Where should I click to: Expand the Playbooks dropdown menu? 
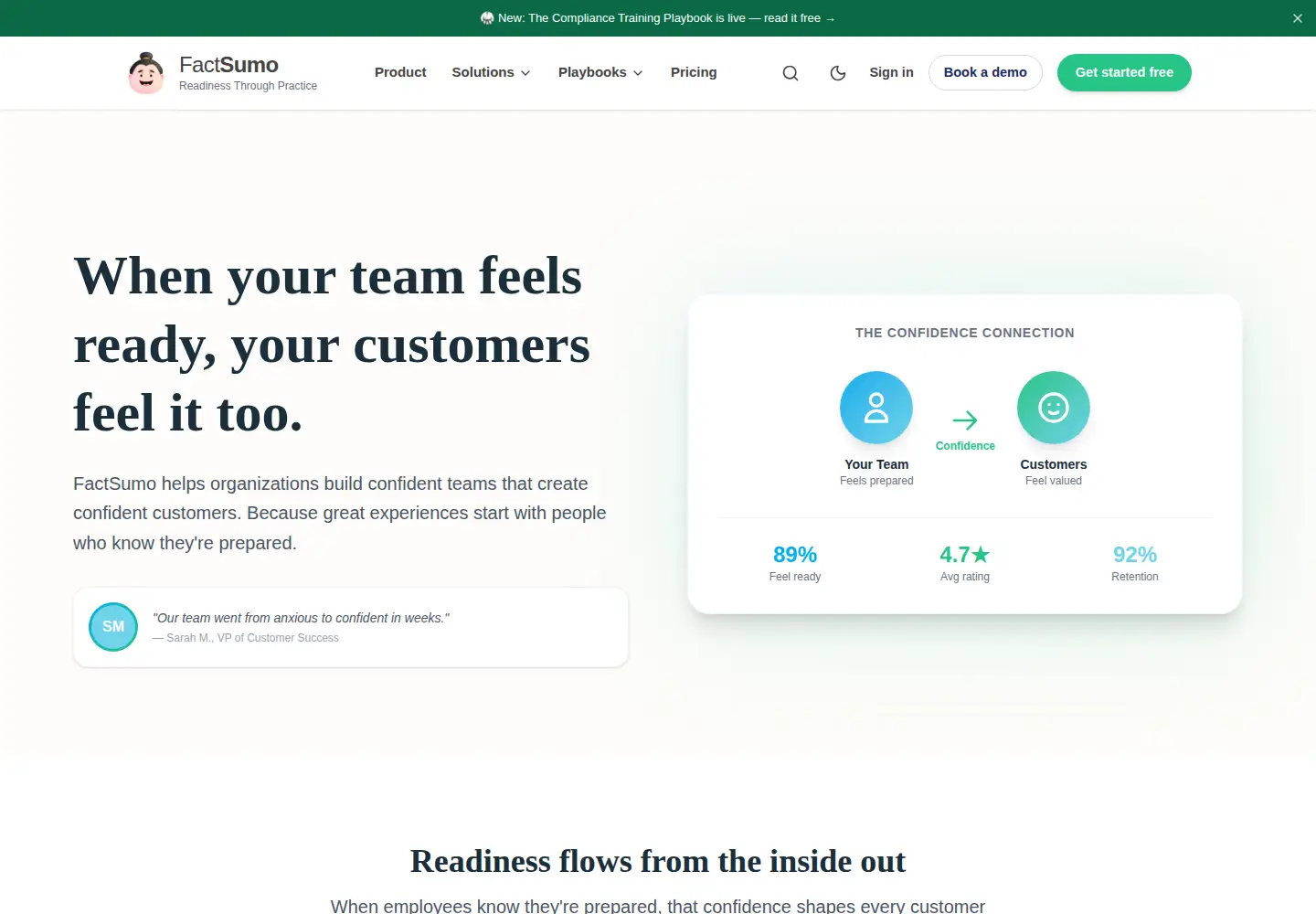pyautogui.click(x=600, y=72)
